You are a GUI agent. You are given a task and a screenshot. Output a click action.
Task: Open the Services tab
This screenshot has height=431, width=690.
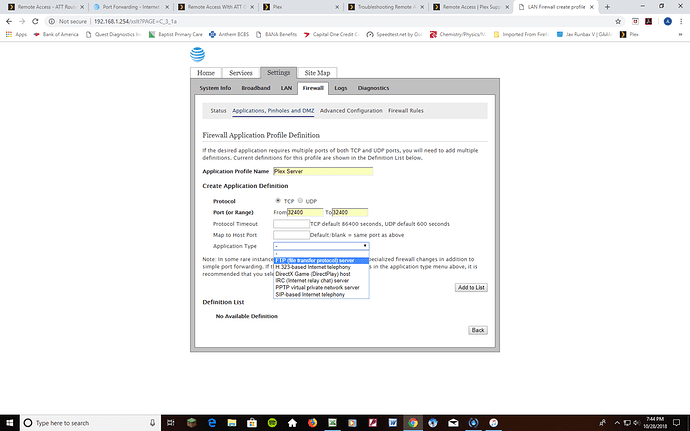click(241, 73)
